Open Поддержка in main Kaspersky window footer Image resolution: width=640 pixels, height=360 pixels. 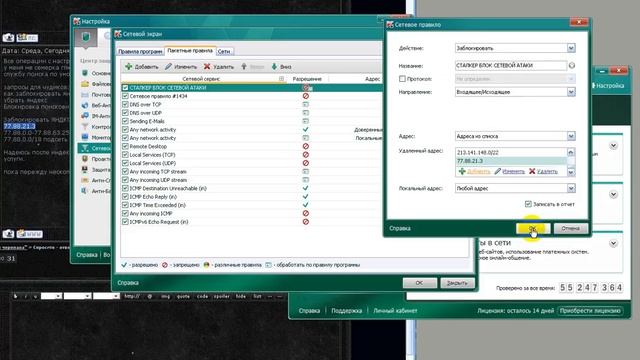pos(347,311)
